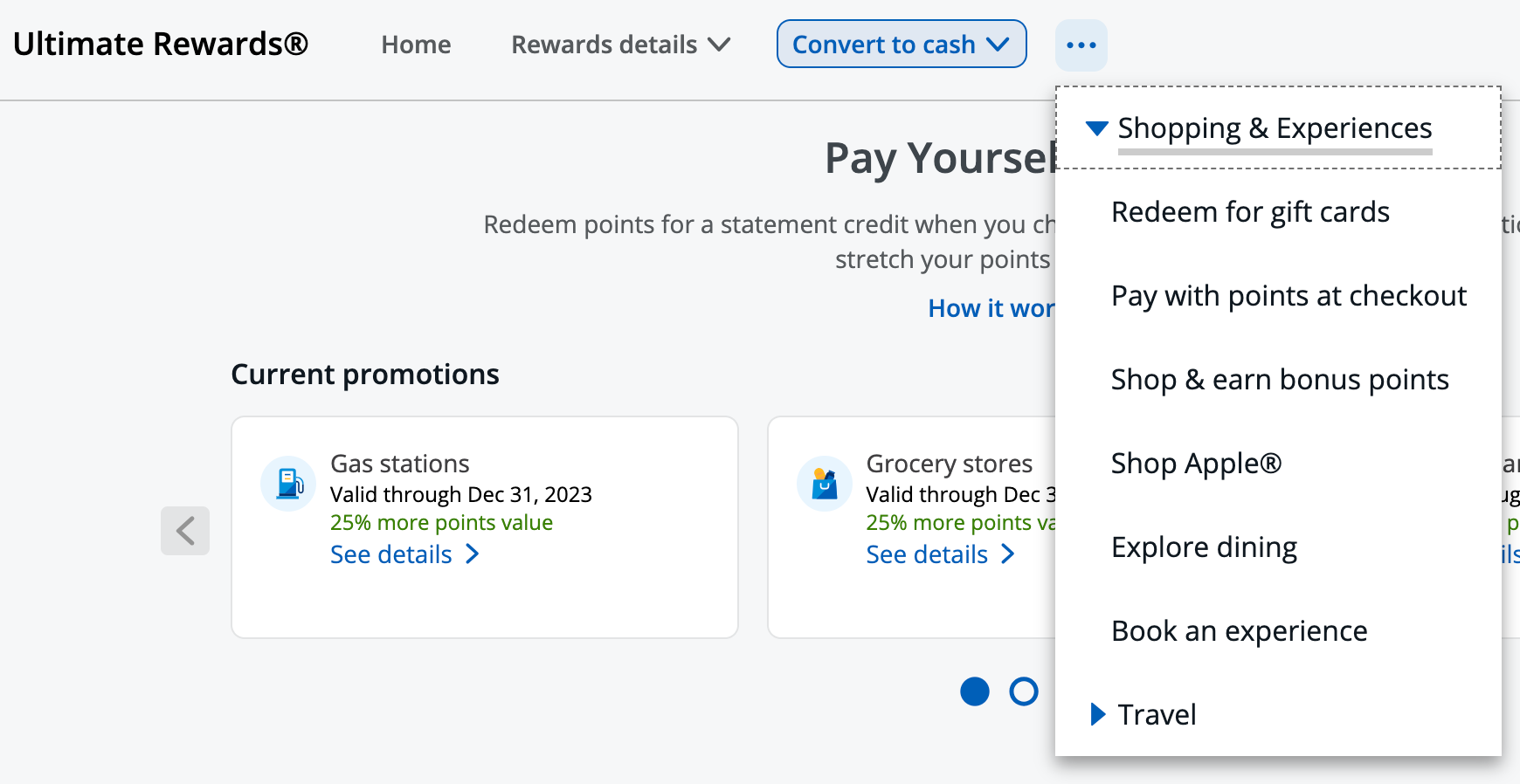1520x784 pixels.
Task: Select Pay with points at checkout
Action: pos(1289,296)
